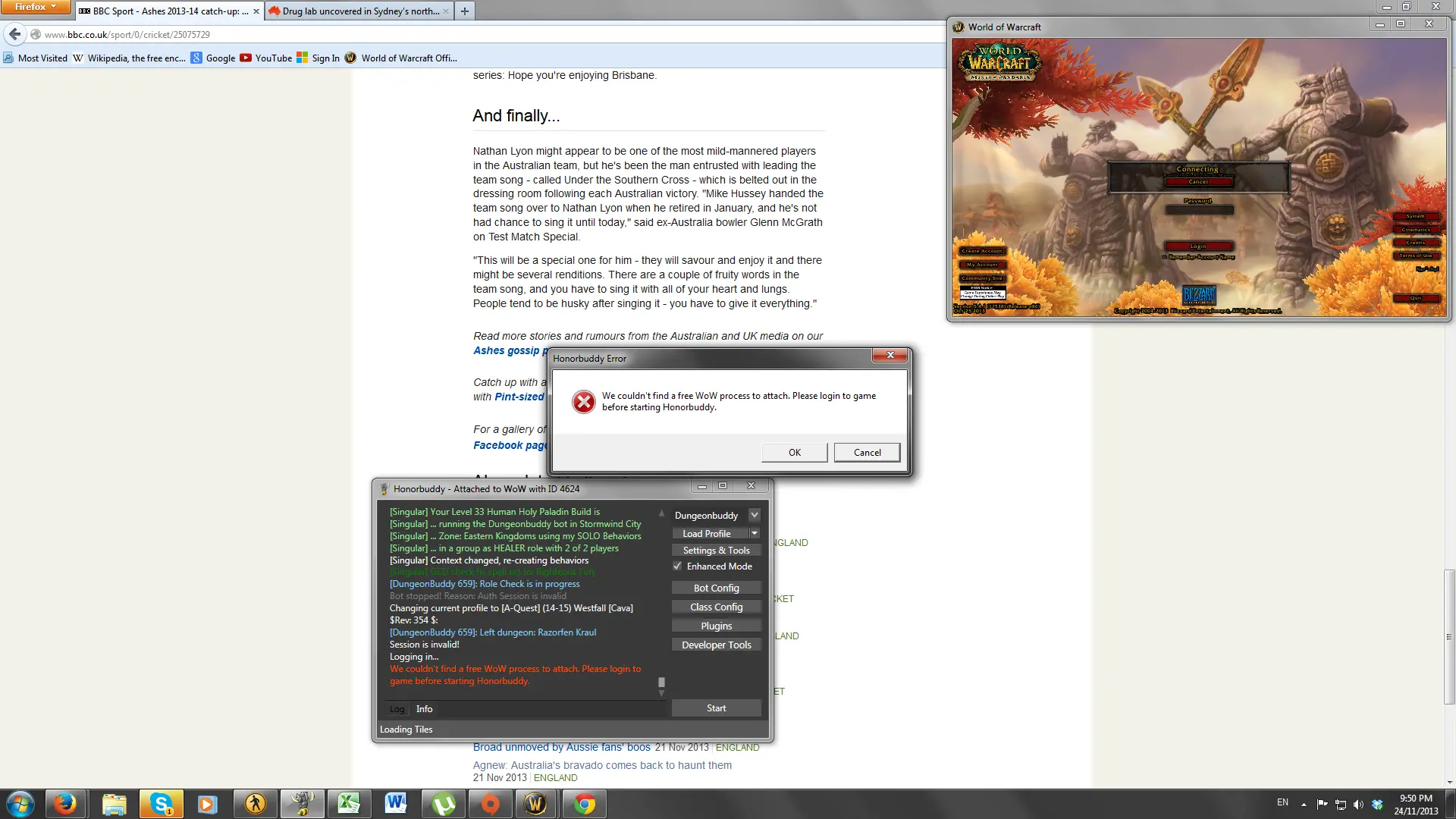
Task: Click the WoW Login button
Action: [1198, 246]
